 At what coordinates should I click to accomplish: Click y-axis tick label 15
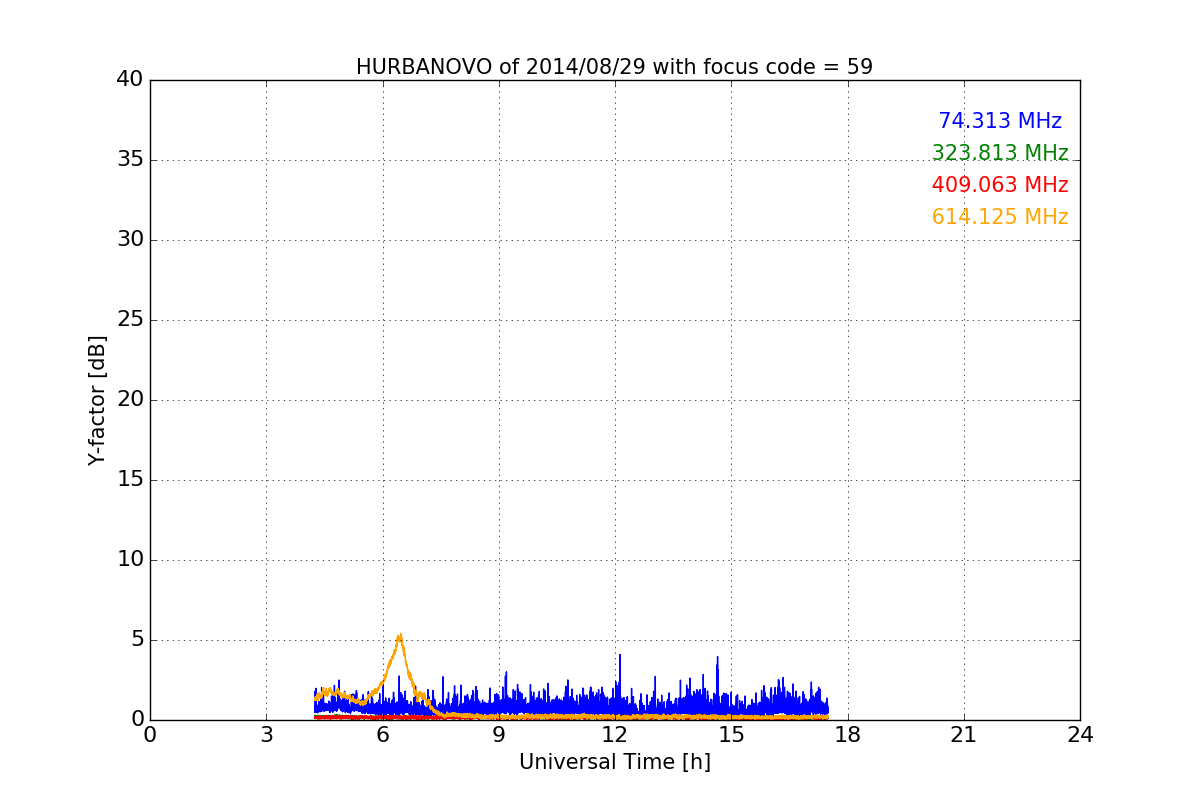click(x=129, y=479)
